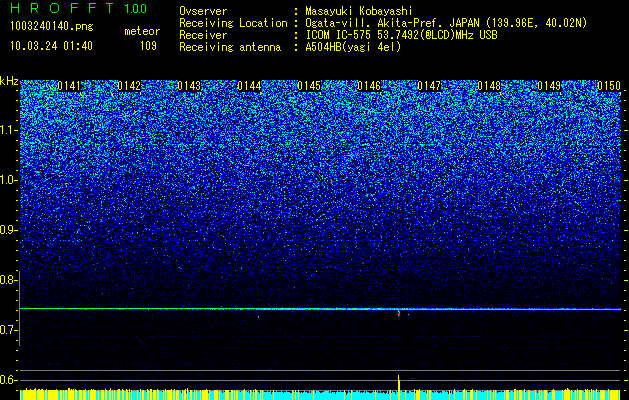This screenshot has height=400, width=629.
Task: Click the 0147 time marker
Action: click(429, 86)
